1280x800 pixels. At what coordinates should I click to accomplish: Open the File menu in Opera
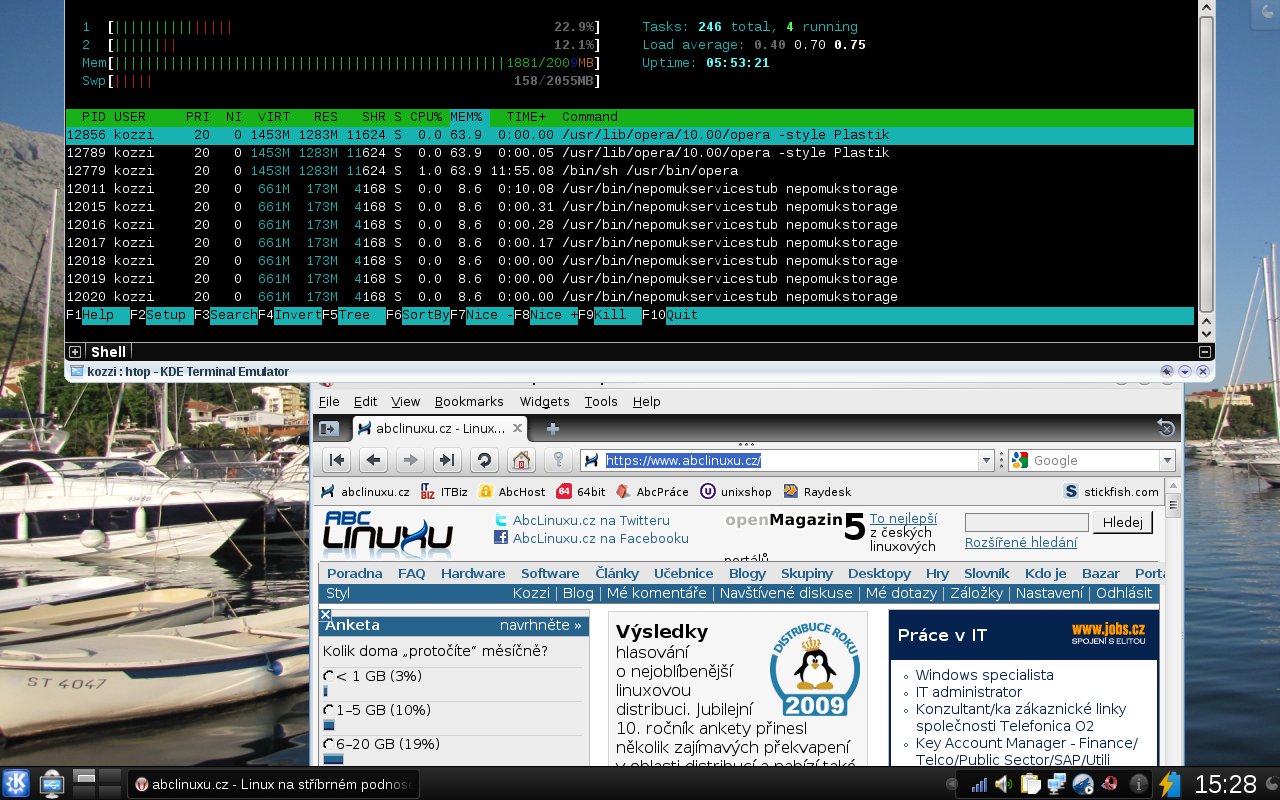[x=329, y=401]
